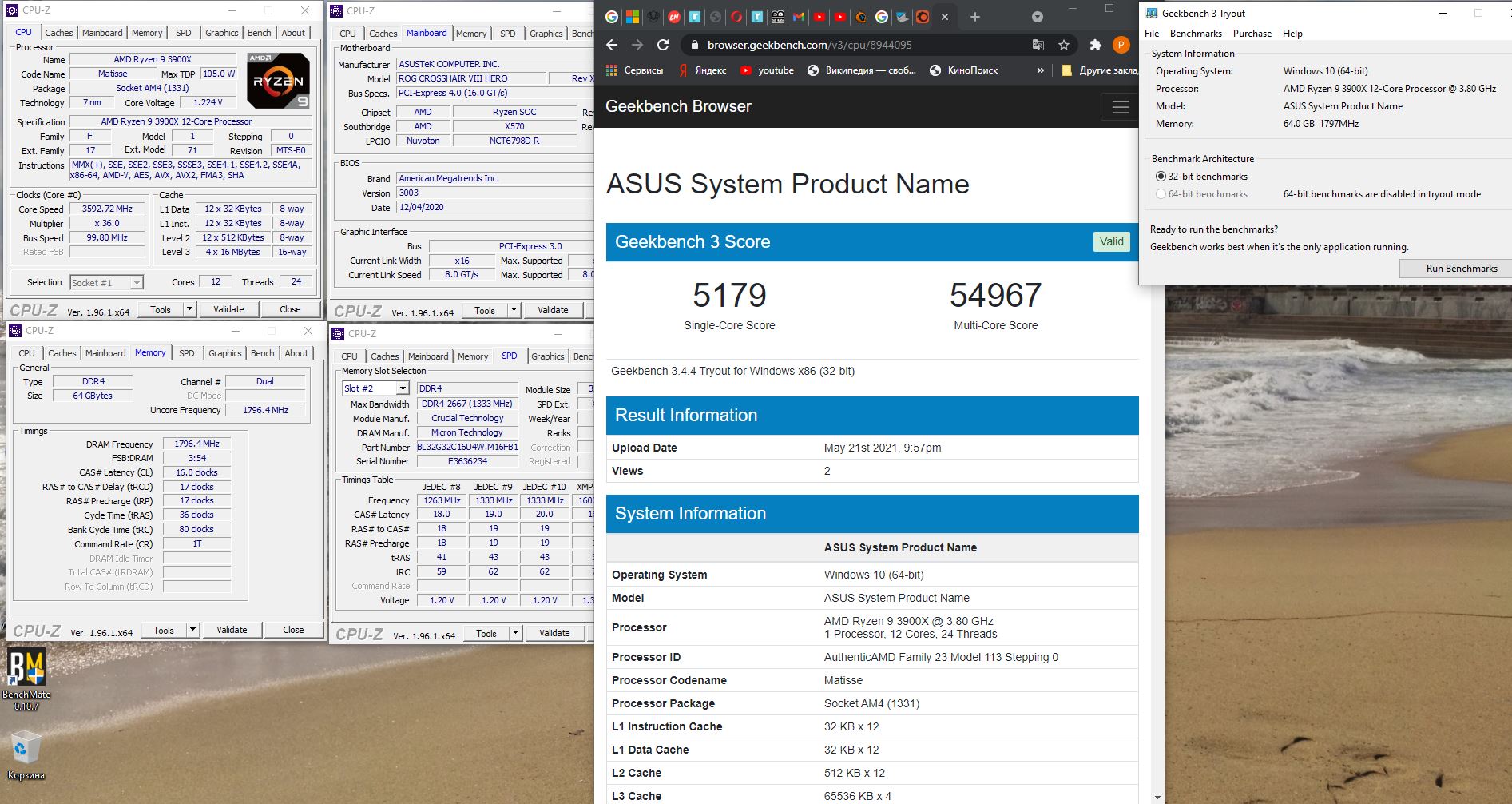Open the Help menu in Geekbench 3
Image resolution: width=1512 pixels, height=804 pixels.
(x=1292, y=34)
